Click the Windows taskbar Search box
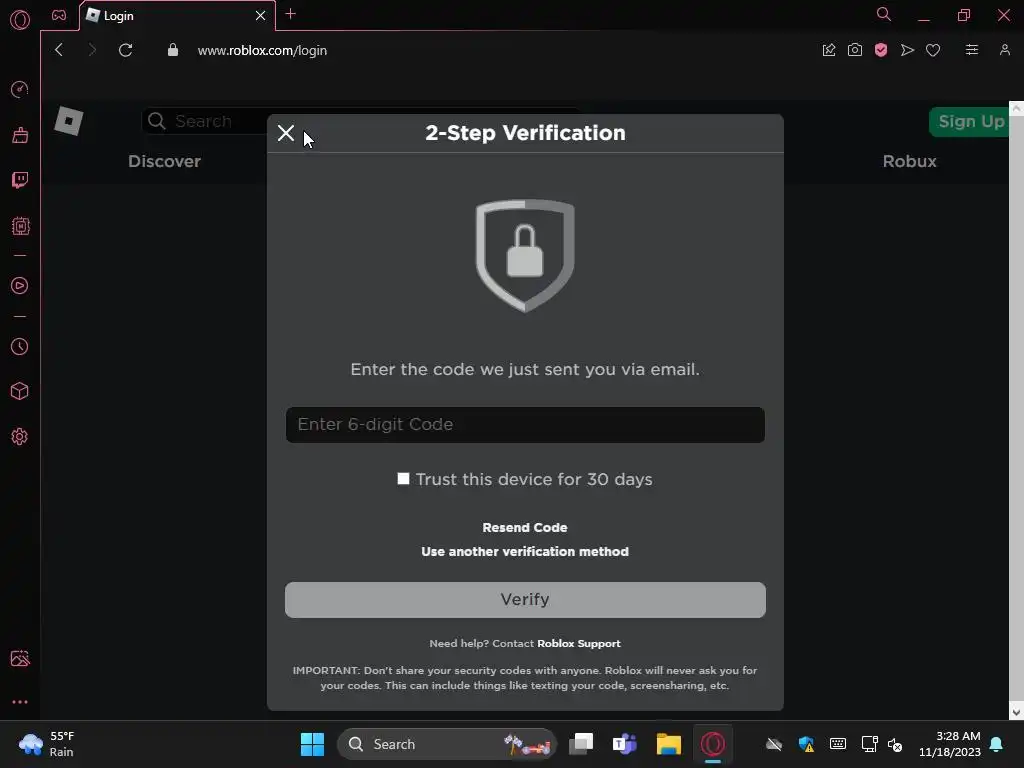Viewport: 1024px width, 768px height. tap(447, 744)
